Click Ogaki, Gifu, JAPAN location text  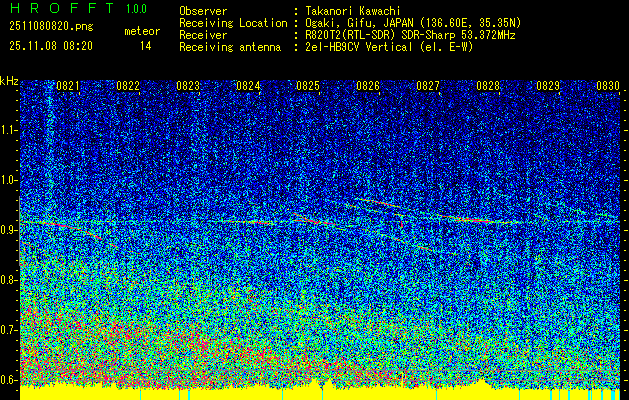pos(414,23)
